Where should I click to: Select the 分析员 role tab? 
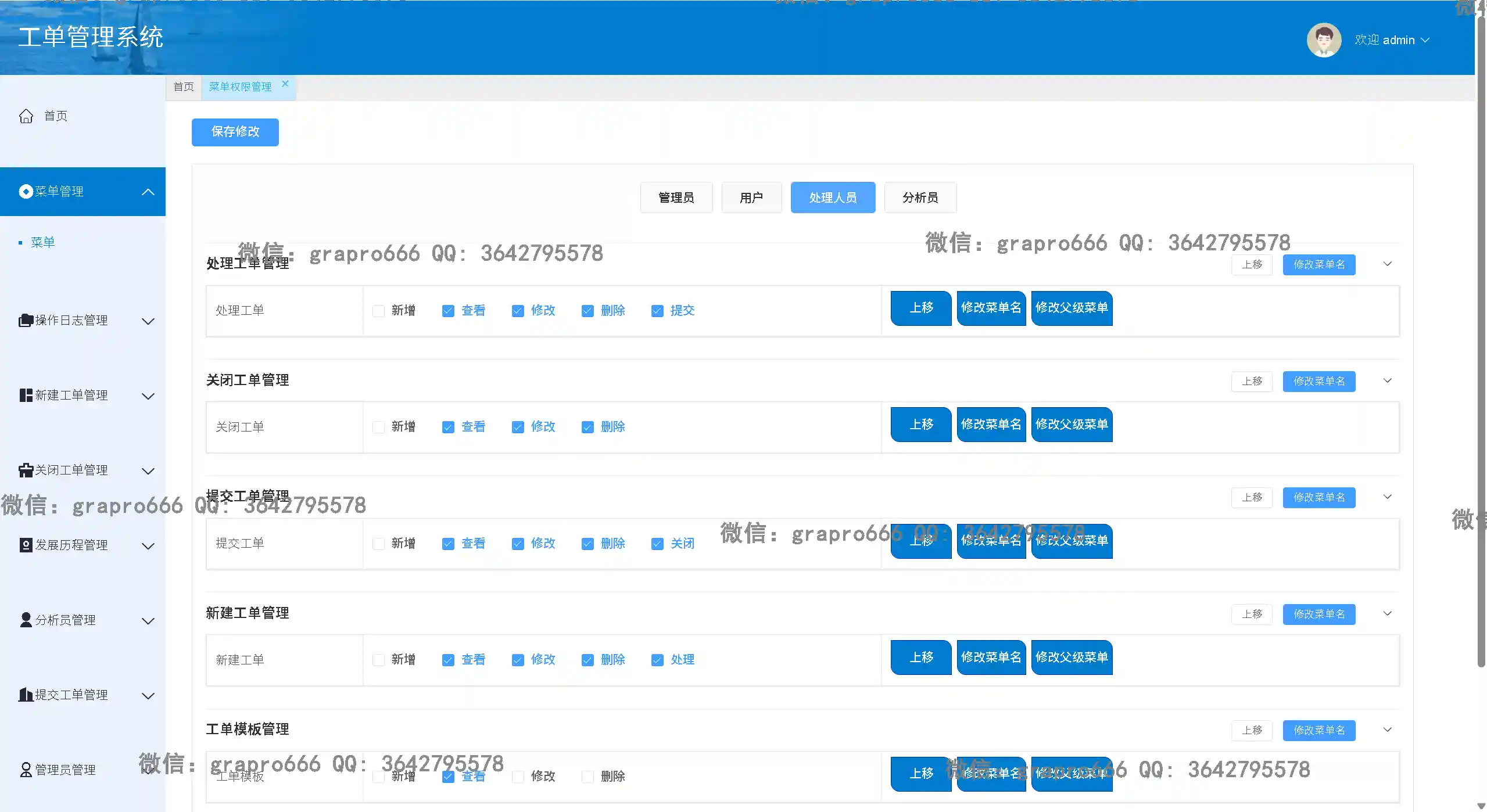tap(920, 198)
